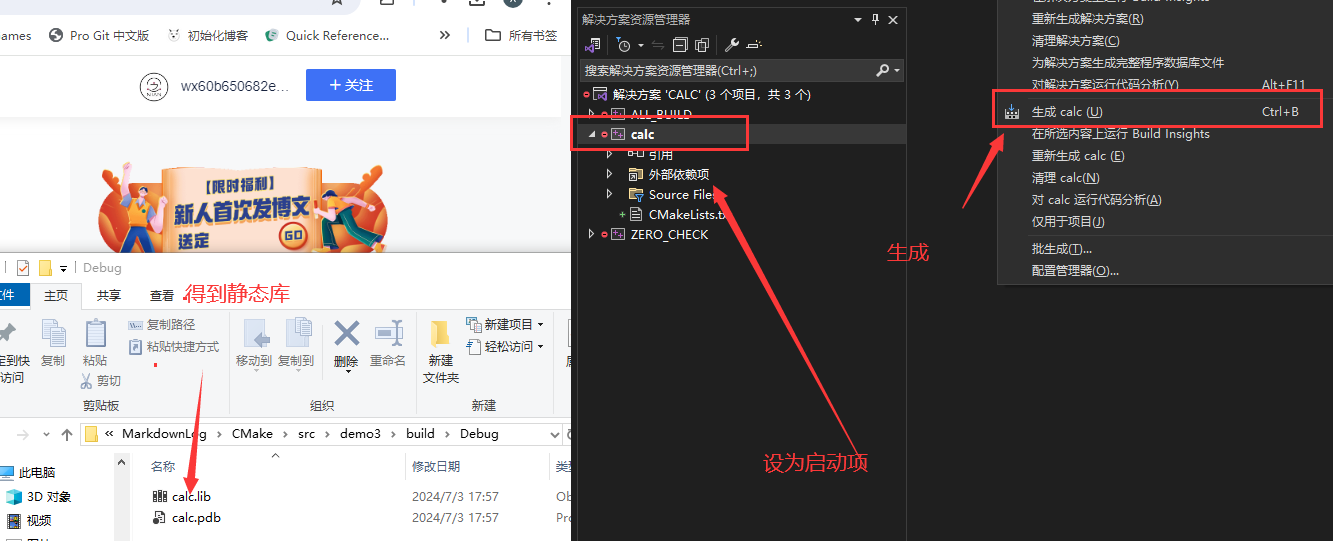Click Collapse All icon in Solution Explorer
The image size is (1333, 541).
pos(680,45)
